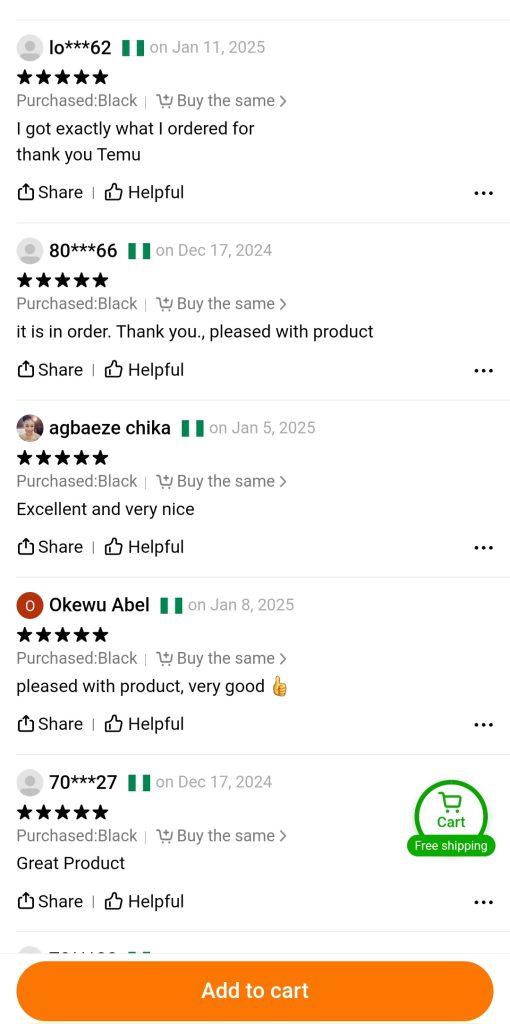Expand Buy the same on Okewu Abel's review

(221, 658)
